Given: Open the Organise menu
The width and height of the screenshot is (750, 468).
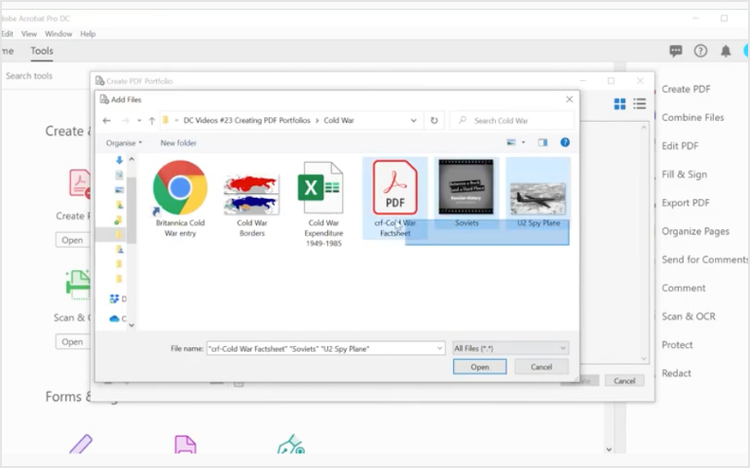Looking at the screenshot, I should click(x=124, y=143).
